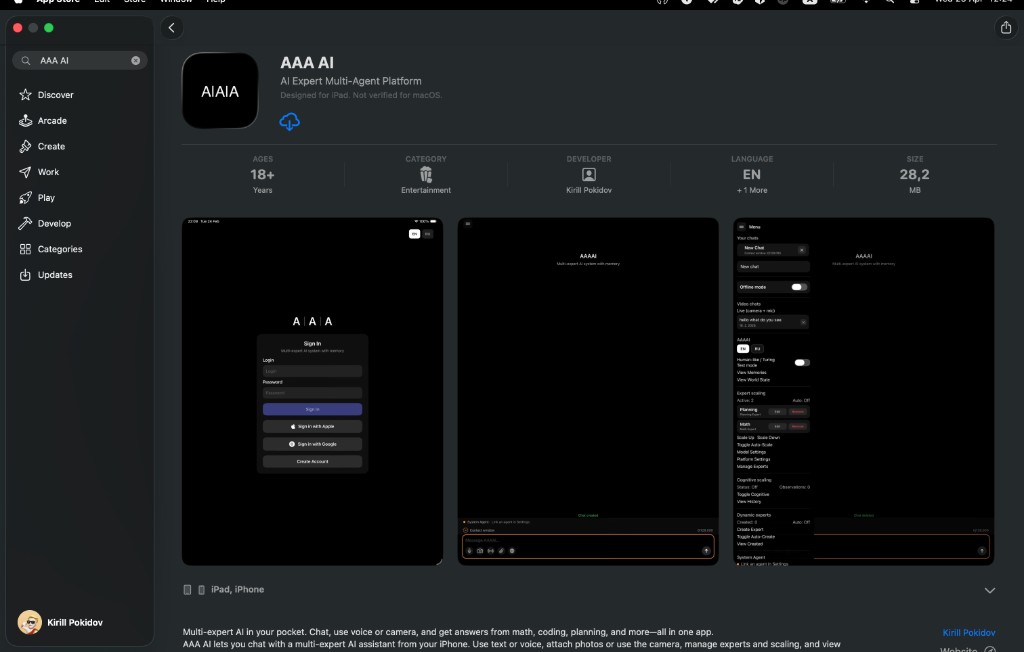Download the app via cloud icon
Viewport: 1024px width, 652px height.
[289, 122]
